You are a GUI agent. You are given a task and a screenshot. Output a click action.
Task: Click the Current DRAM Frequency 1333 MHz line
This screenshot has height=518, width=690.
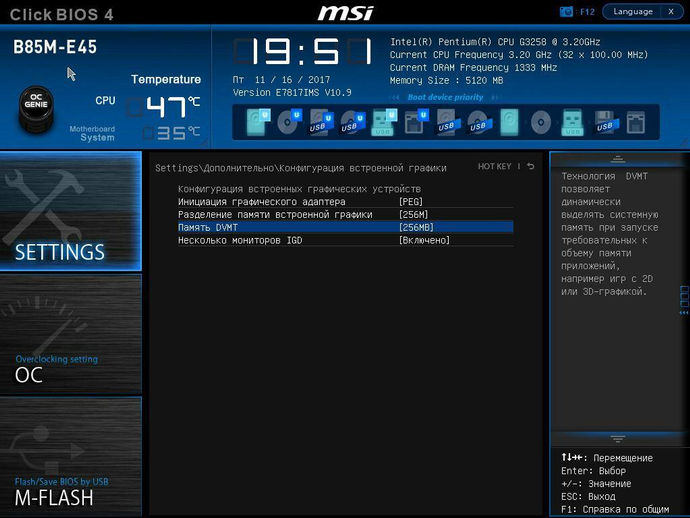[473, 68]
